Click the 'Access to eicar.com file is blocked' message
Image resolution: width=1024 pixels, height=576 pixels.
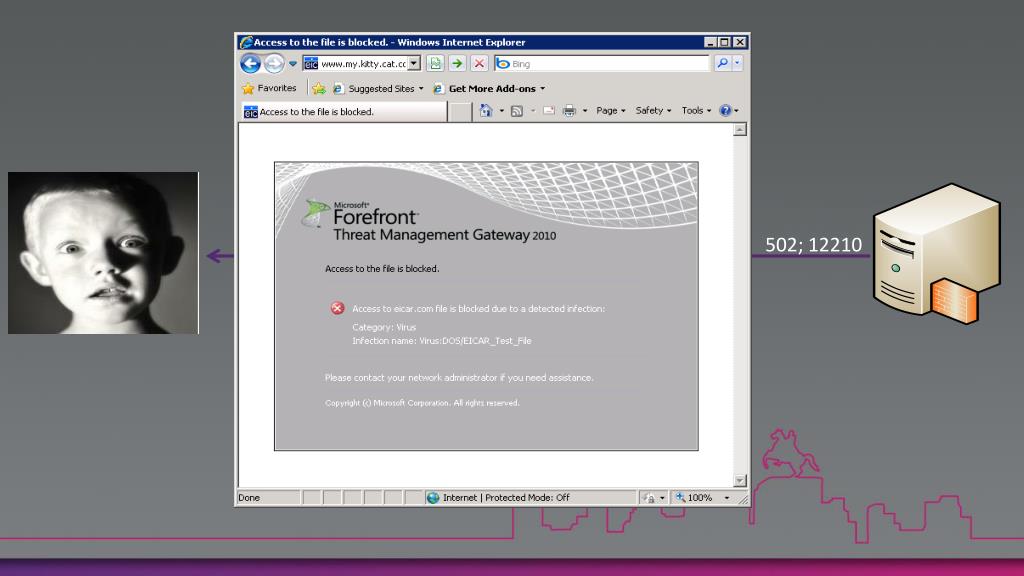[479, 309]
